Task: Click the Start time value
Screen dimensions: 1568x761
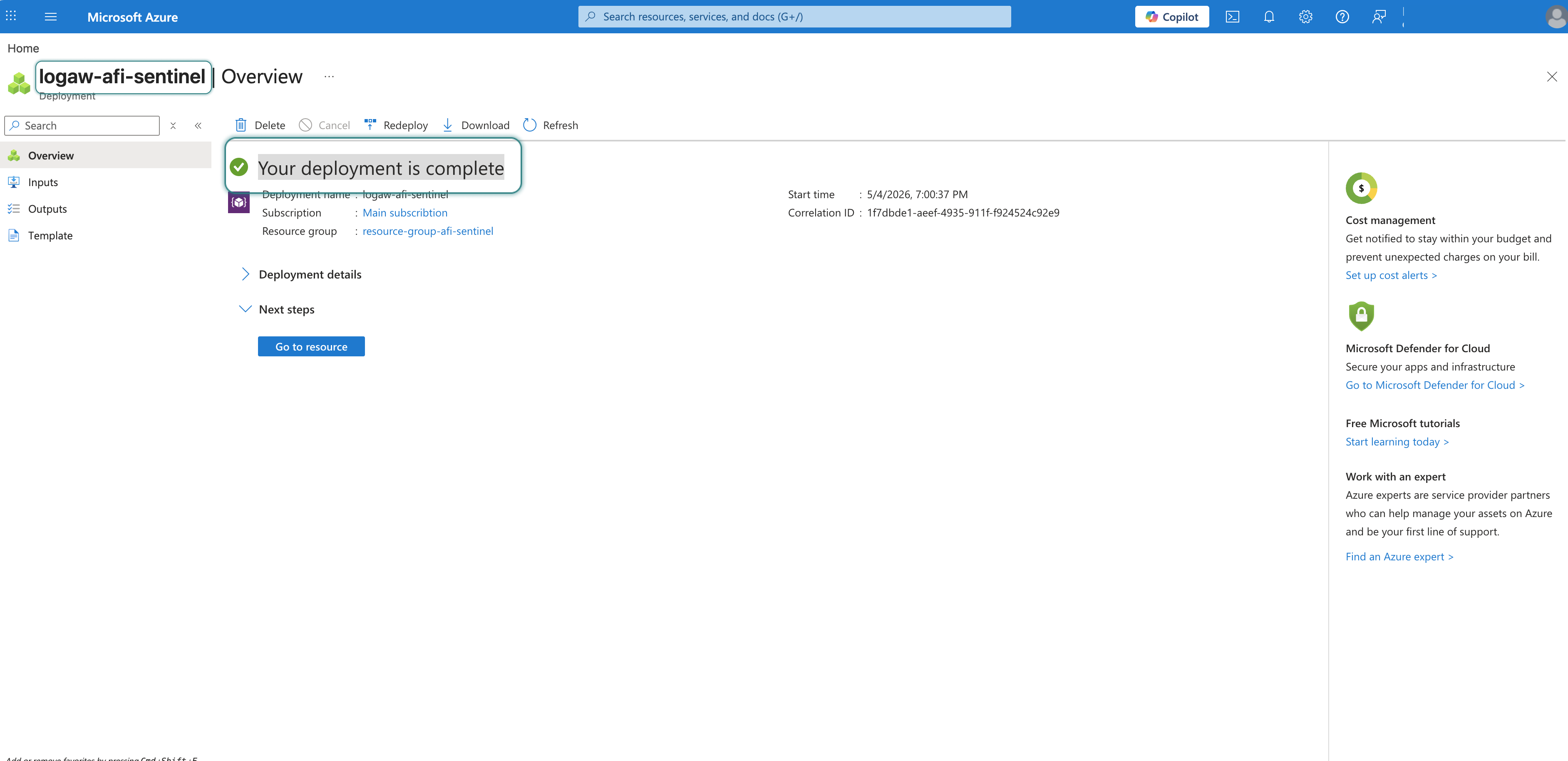Action: (x=917, y=194)
